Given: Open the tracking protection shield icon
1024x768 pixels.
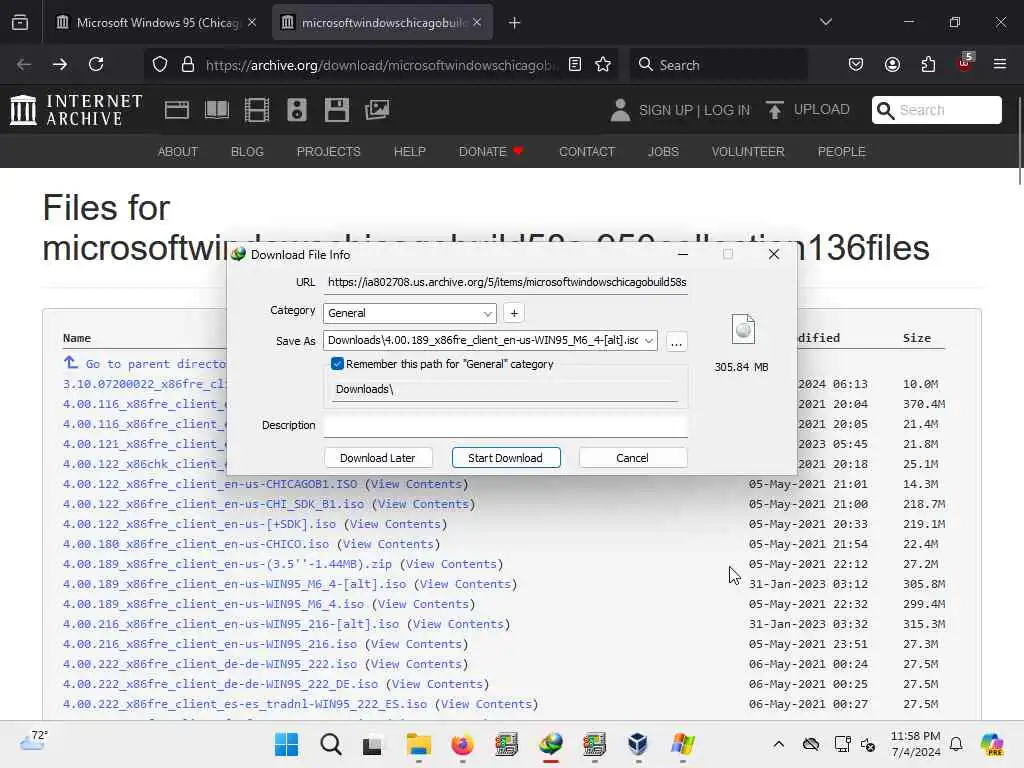Looking at the screenshot, I should (160, 64).
